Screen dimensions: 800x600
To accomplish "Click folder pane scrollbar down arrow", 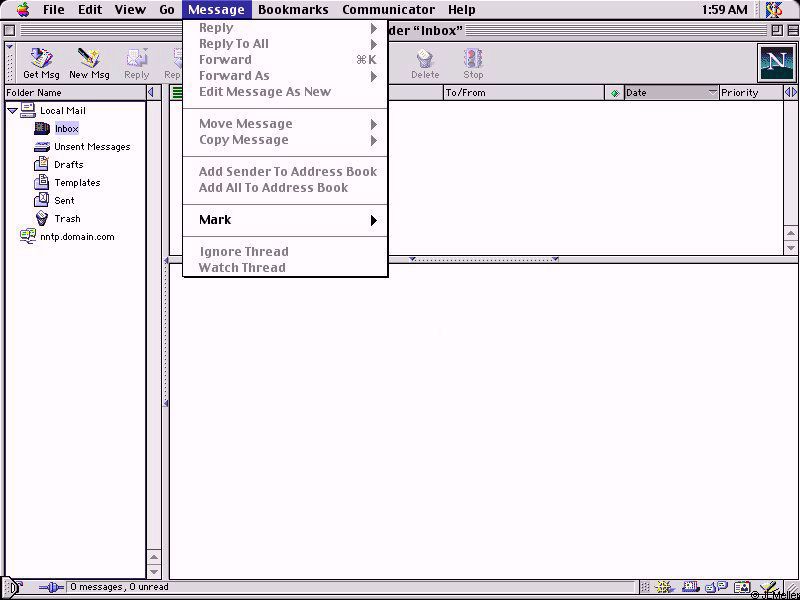I will tap(154, 571).
